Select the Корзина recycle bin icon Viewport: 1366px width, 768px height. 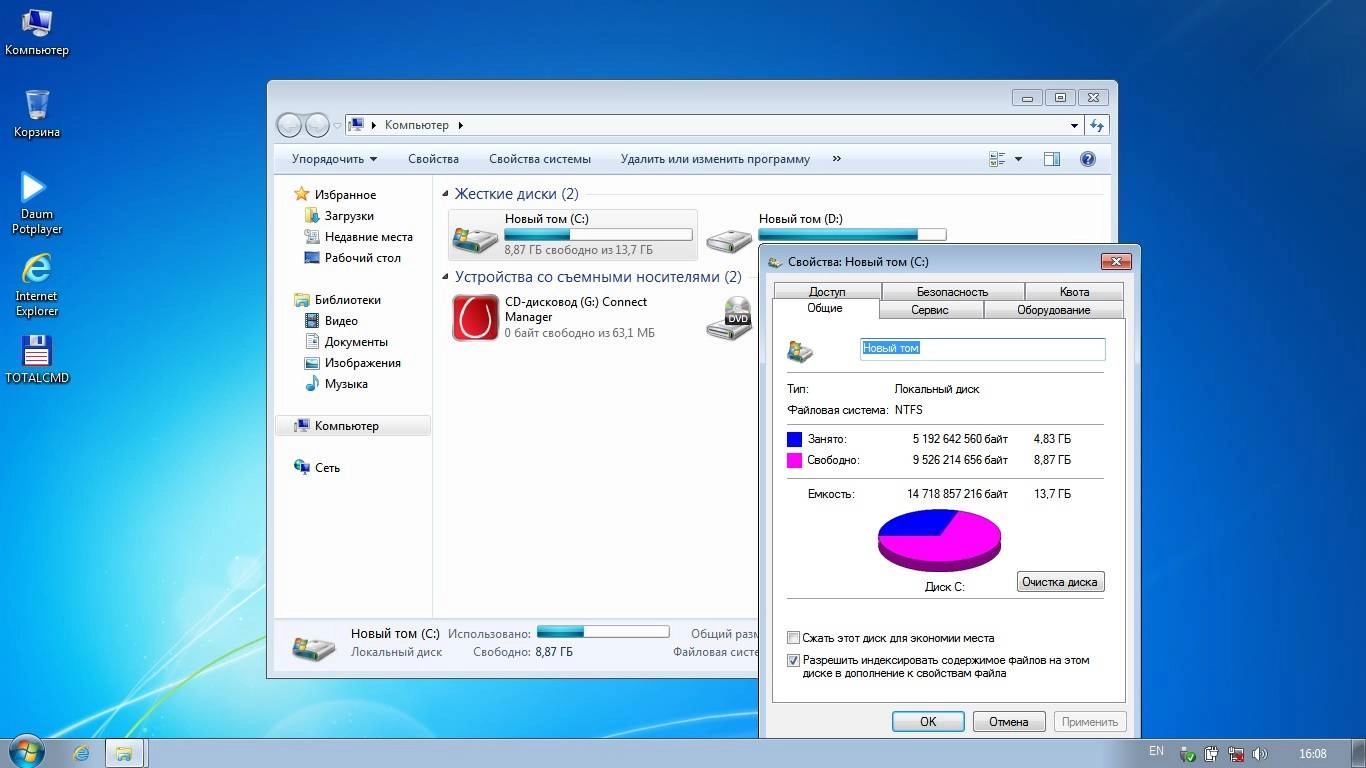[x=37, y=113]
